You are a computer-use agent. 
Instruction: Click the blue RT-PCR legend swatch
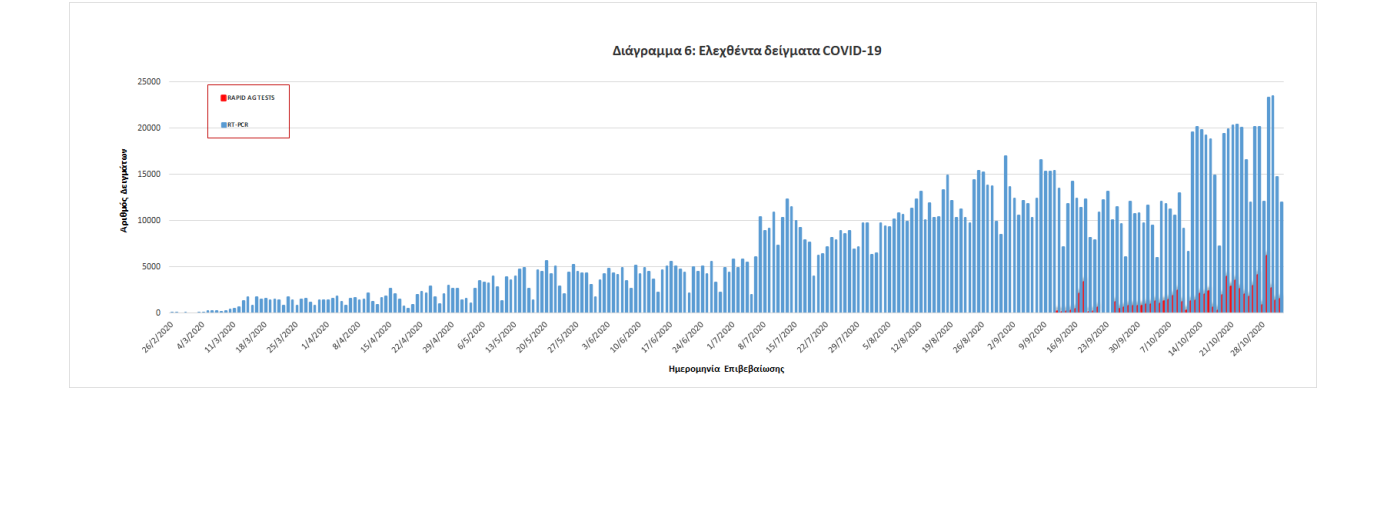(223, 125)
